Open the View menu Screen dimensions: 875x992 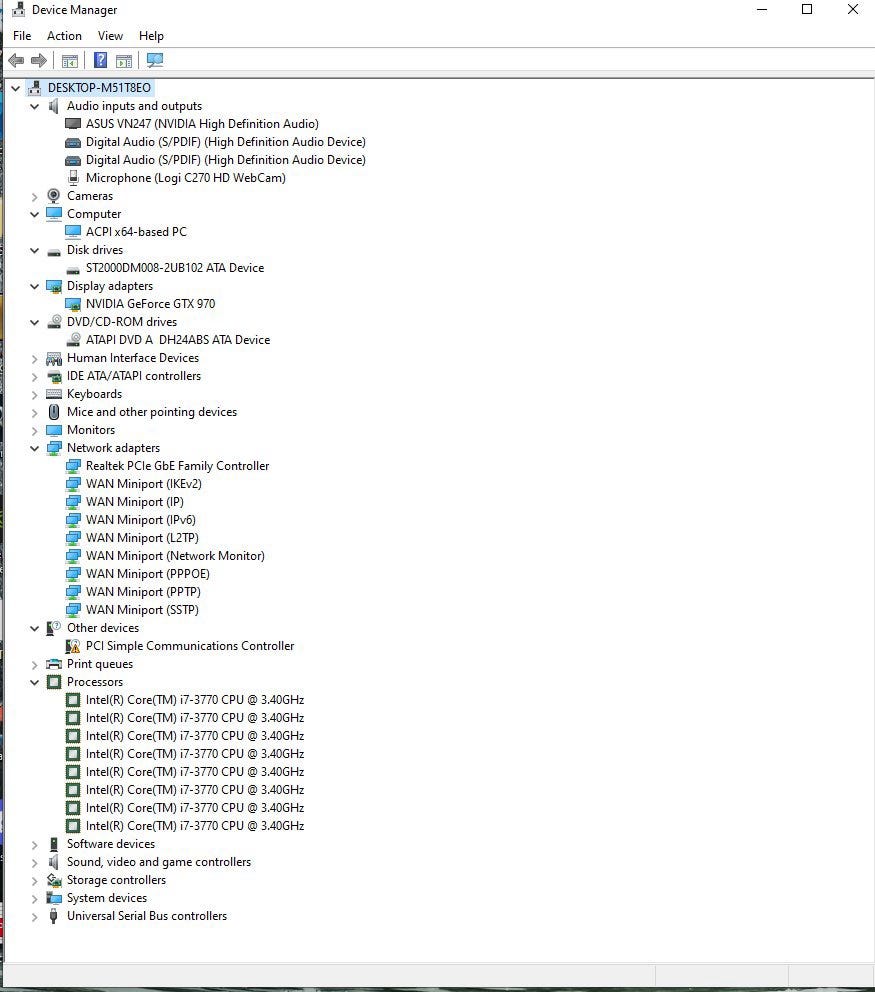coord(110,36)
